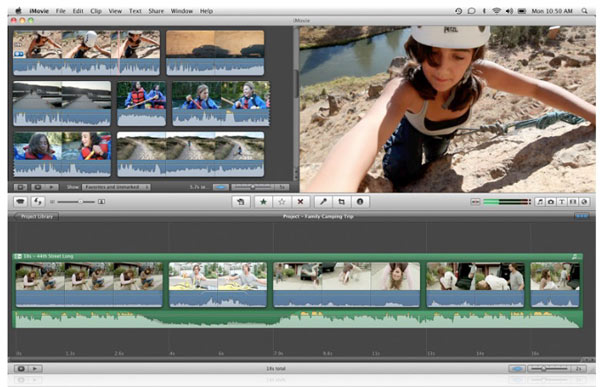600x387 pixels.
Task: Open Spotlight search magnifier
Action: tap(584, 11)
